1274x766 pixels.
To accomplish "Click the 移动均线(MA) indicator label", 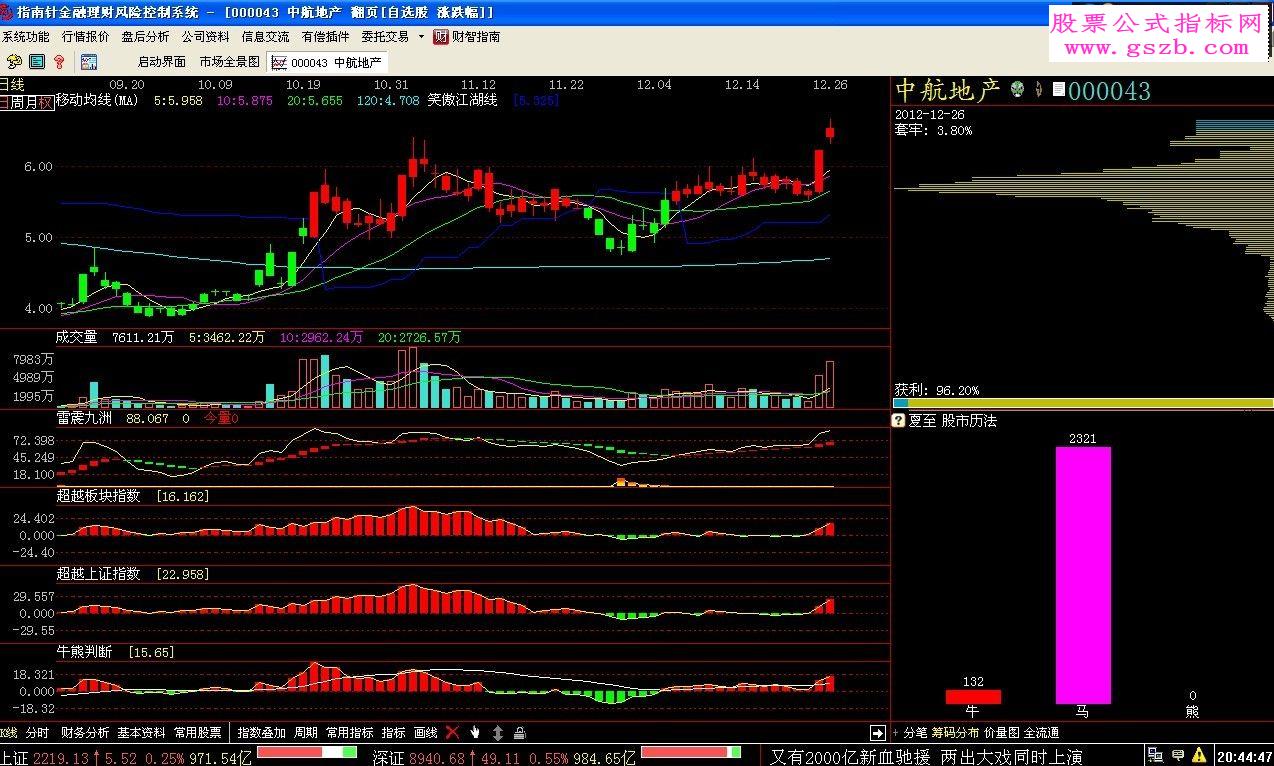I will point(98,101).
